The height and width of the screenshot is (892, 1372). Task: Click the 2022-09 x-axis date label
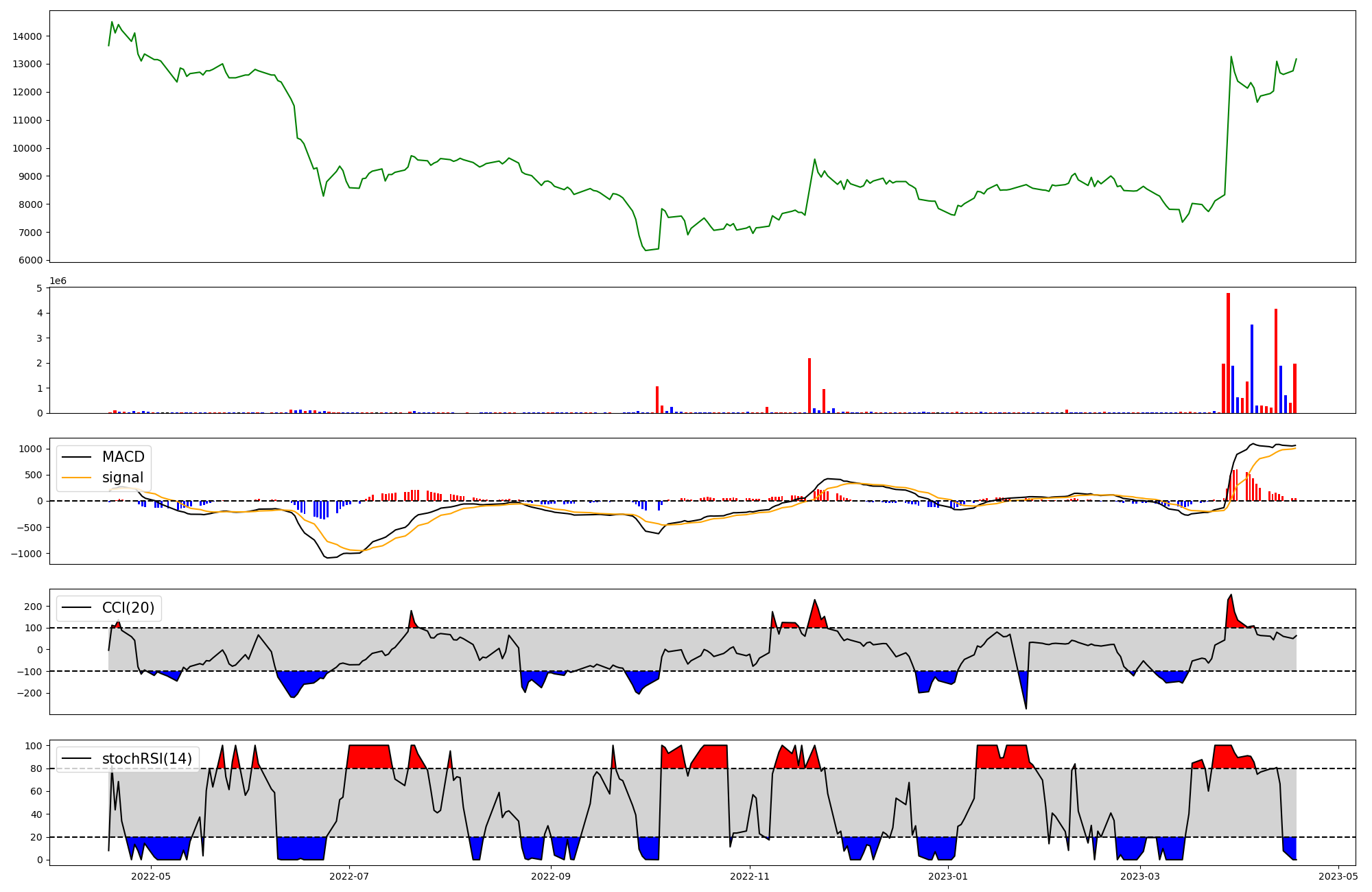point(550,876)
